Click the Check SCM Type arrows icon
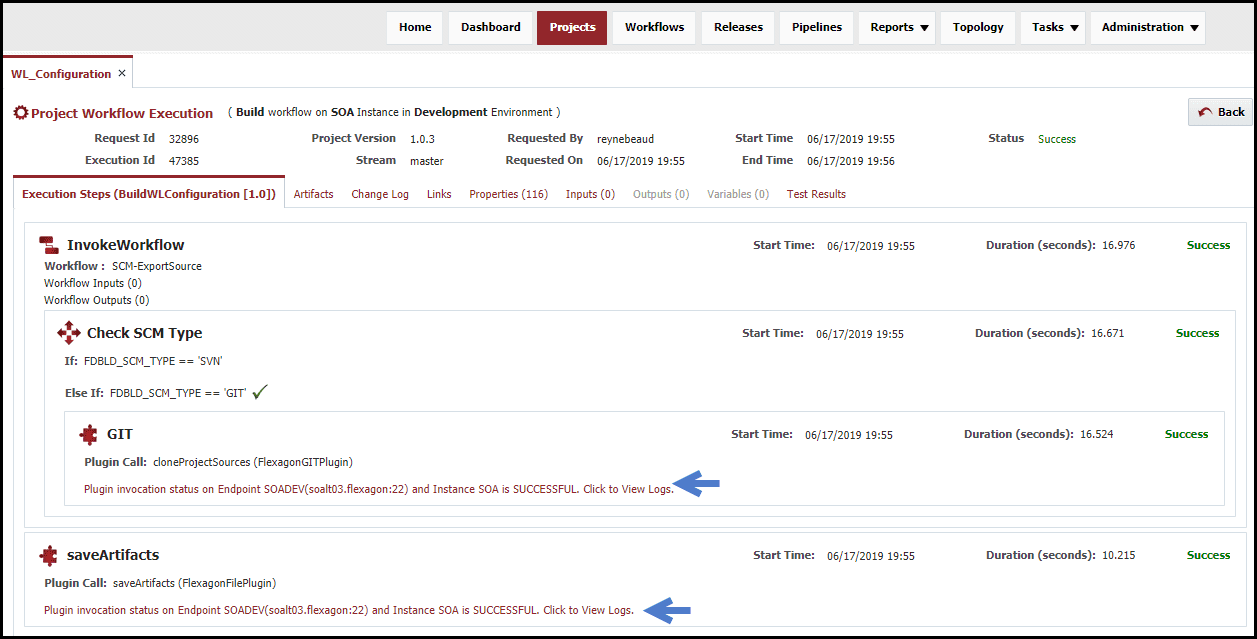 [x=69, y=333]
